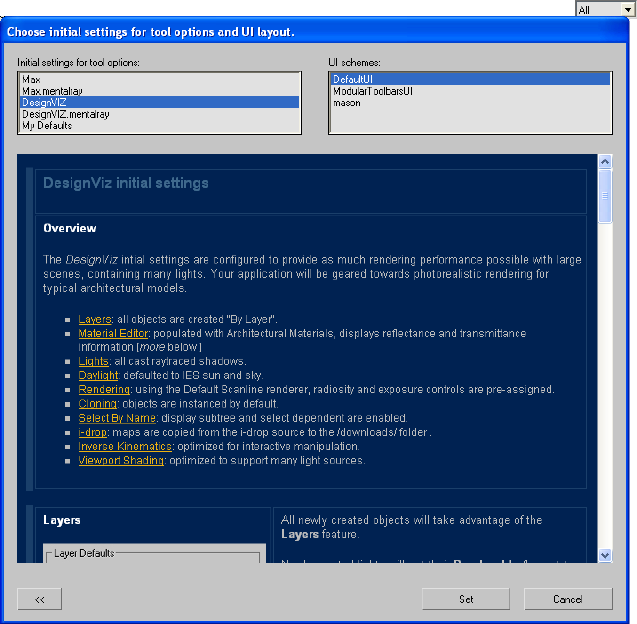Open the Material Editor link
637x624 pixels.
pyautogui.click(x=113, y=334)
